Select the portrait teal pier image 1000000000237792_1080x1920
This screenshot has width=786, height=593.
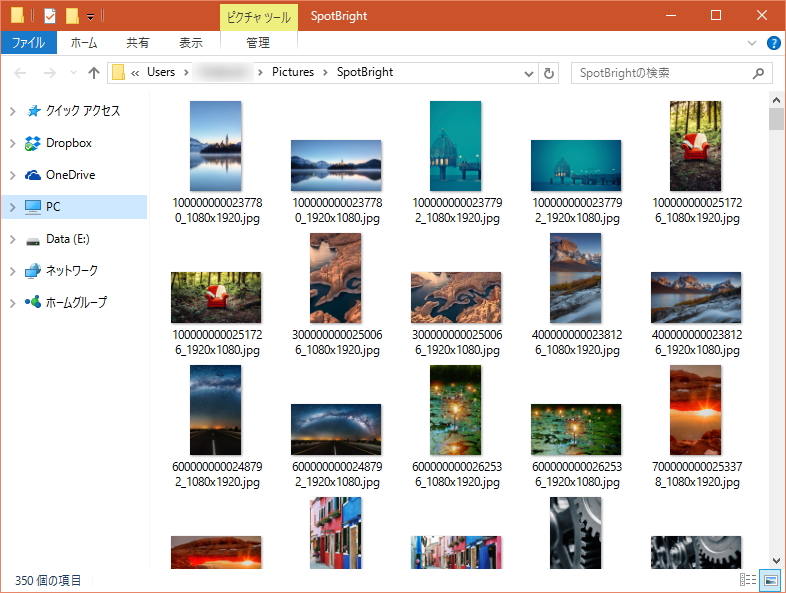click(456, 146)
